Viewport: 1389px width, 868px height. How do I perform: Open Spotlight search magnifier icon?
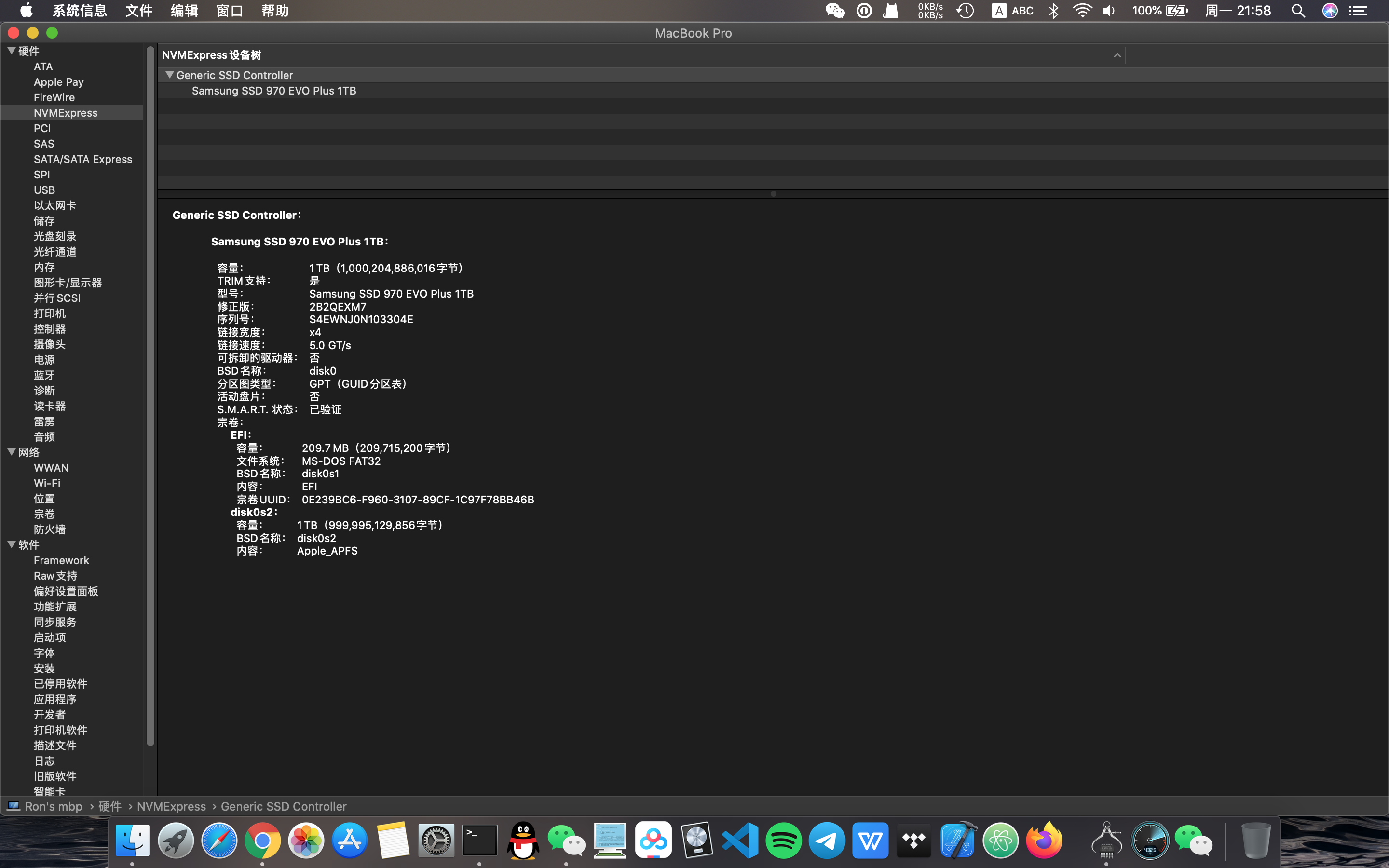(1298, 11)
